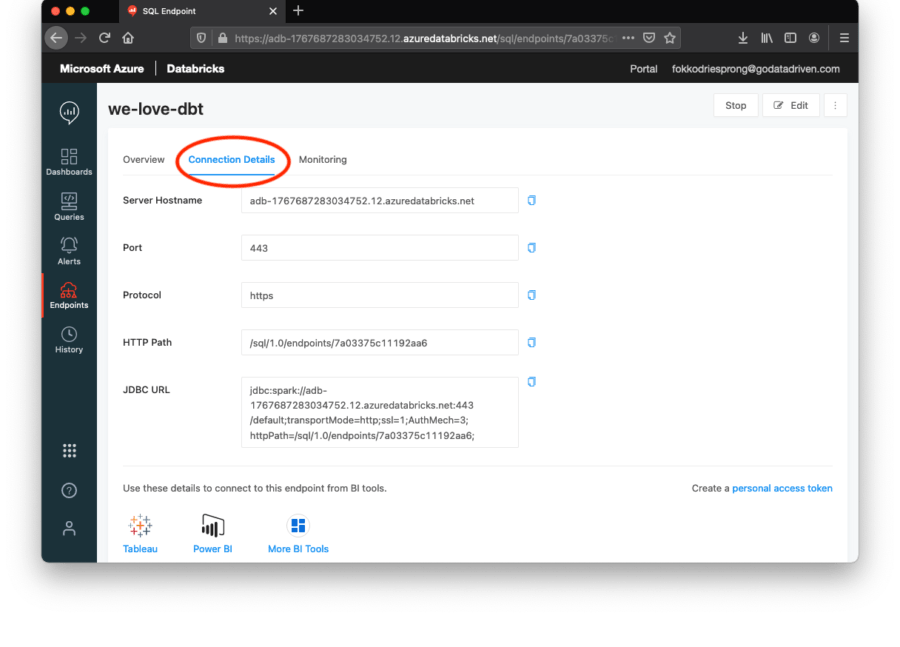
Task: Click the Server Hostname field
Action: 379,200
